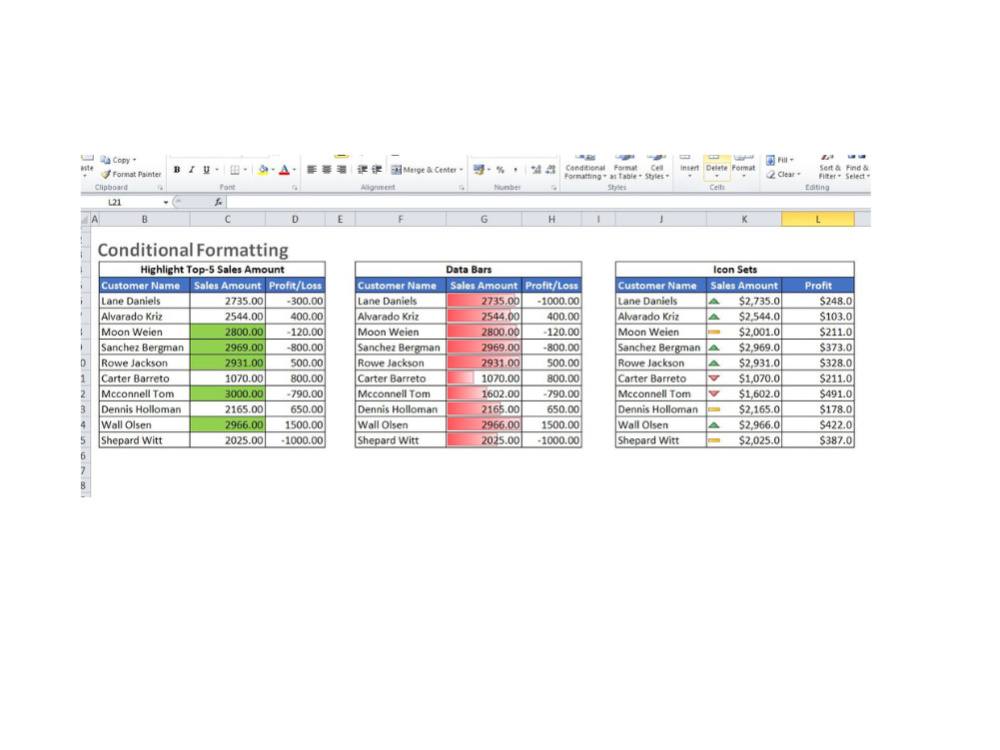Open the Fill Color dropdown arrow
This screenshot has width=1000, height=750.
click(273, 170)
